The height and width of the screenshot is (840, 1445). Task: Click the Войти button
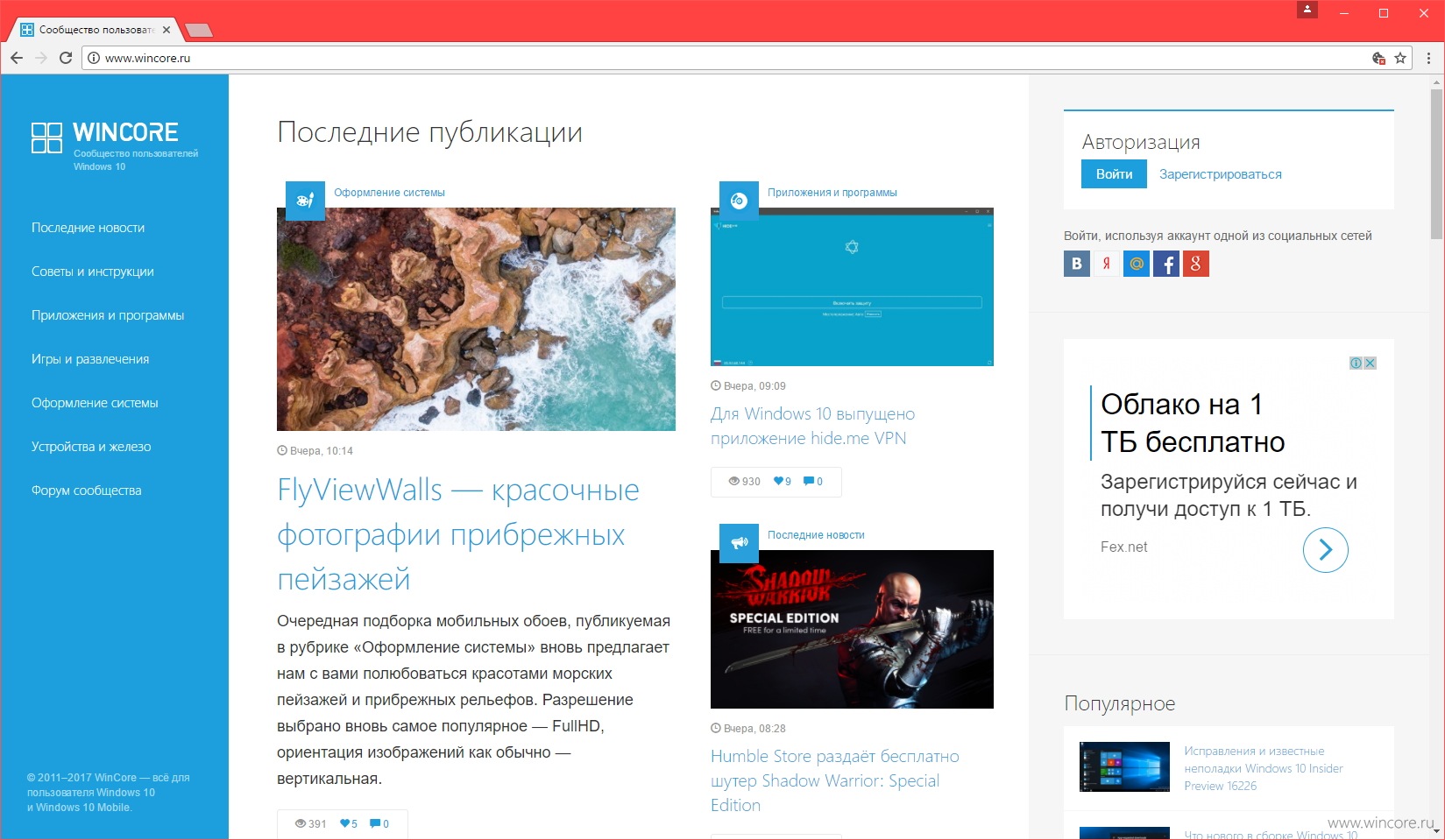[x=1114, y=173]
